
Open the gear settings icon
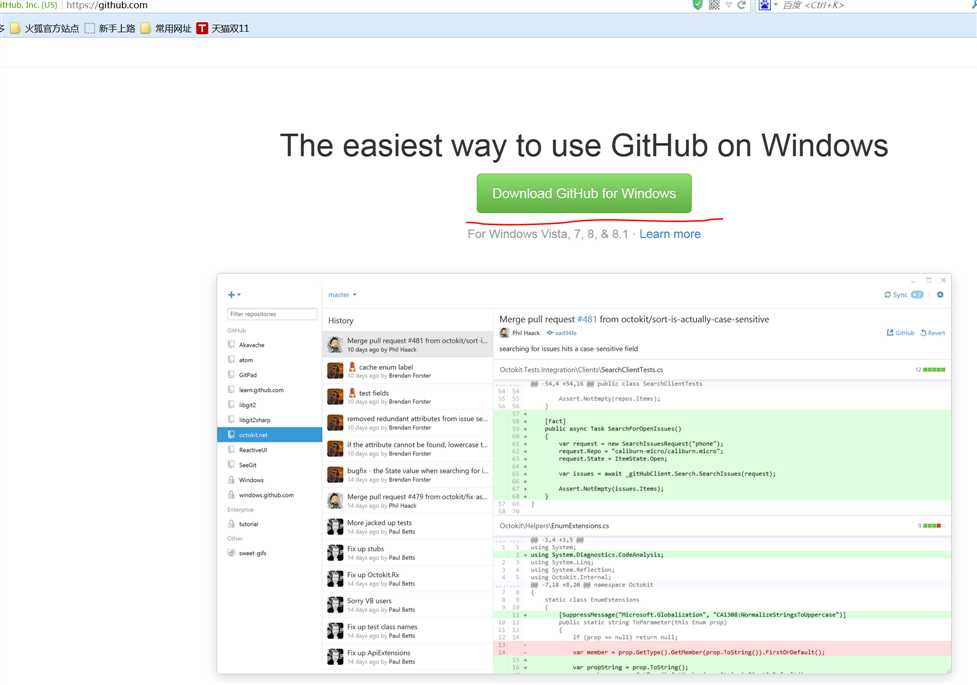point(940,295)
